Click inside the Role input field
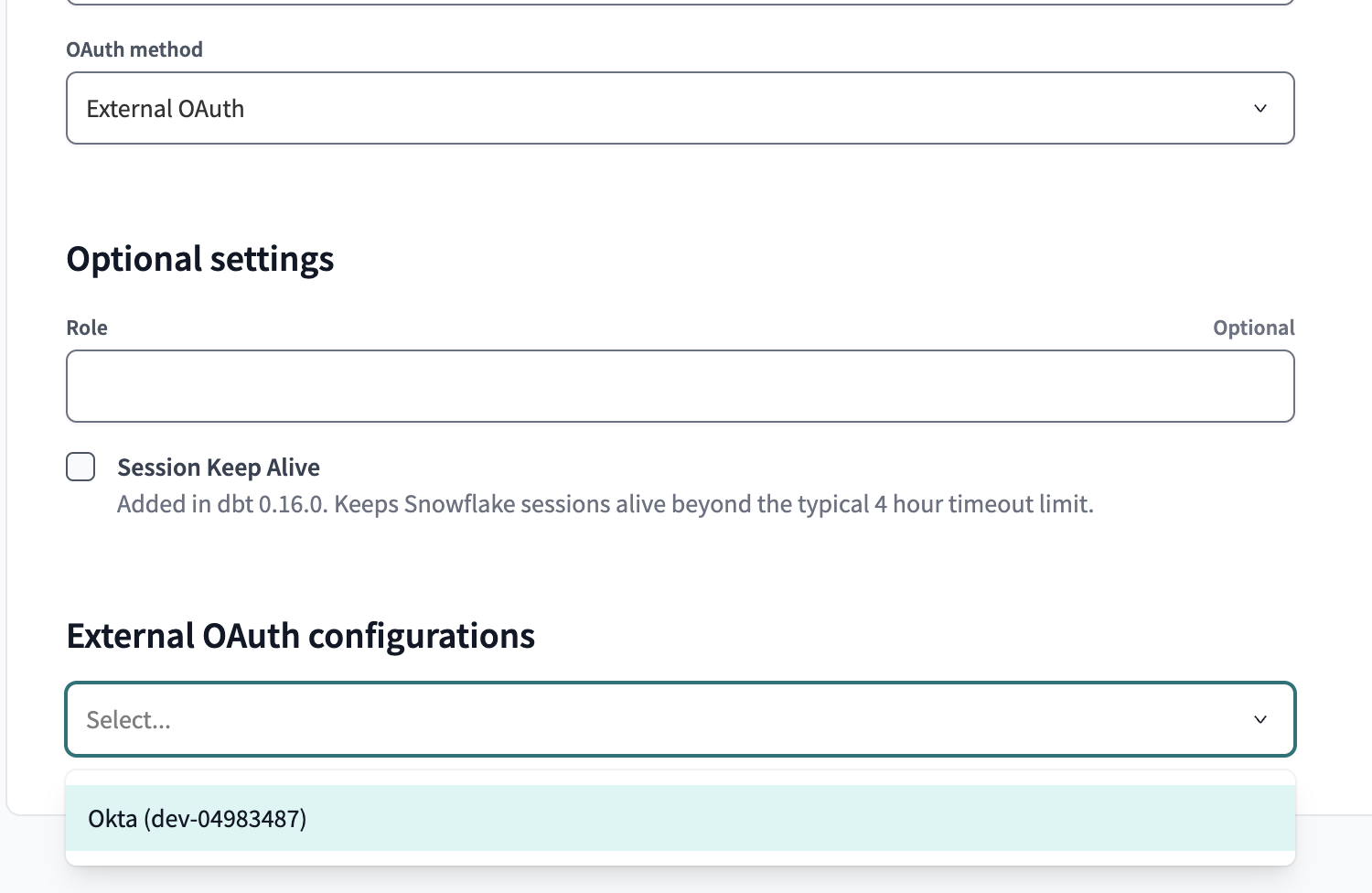The image size is (1372, 893). (680, 385)
